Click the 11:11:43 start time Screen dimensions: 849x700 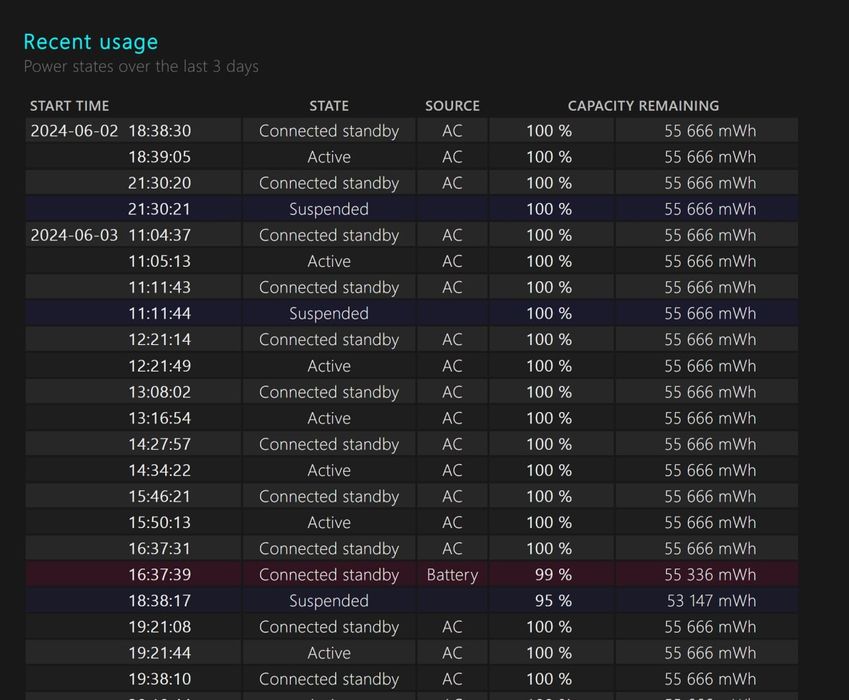160,287
